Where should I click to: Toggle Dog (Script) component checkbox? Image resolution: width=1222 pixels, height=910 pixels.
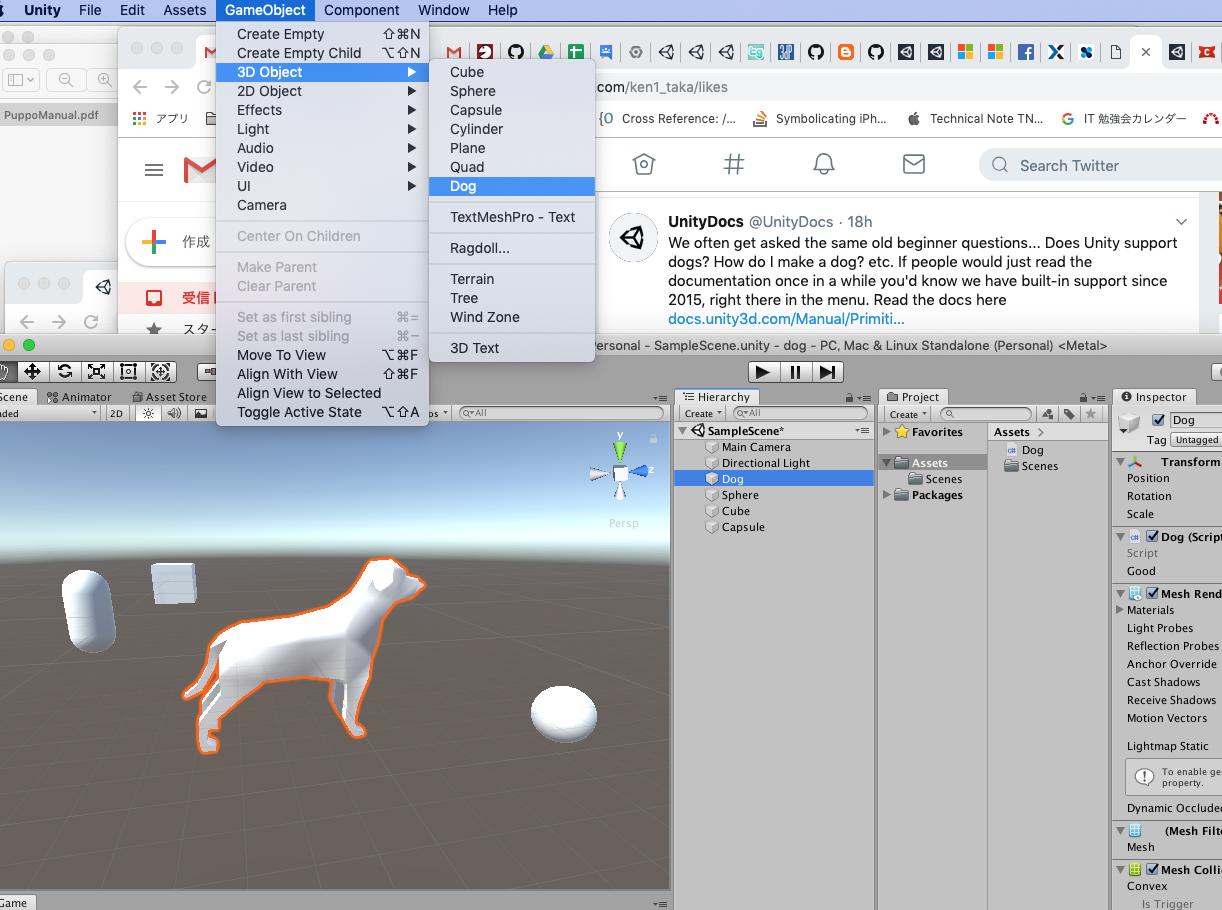[x=1152, y=537]
